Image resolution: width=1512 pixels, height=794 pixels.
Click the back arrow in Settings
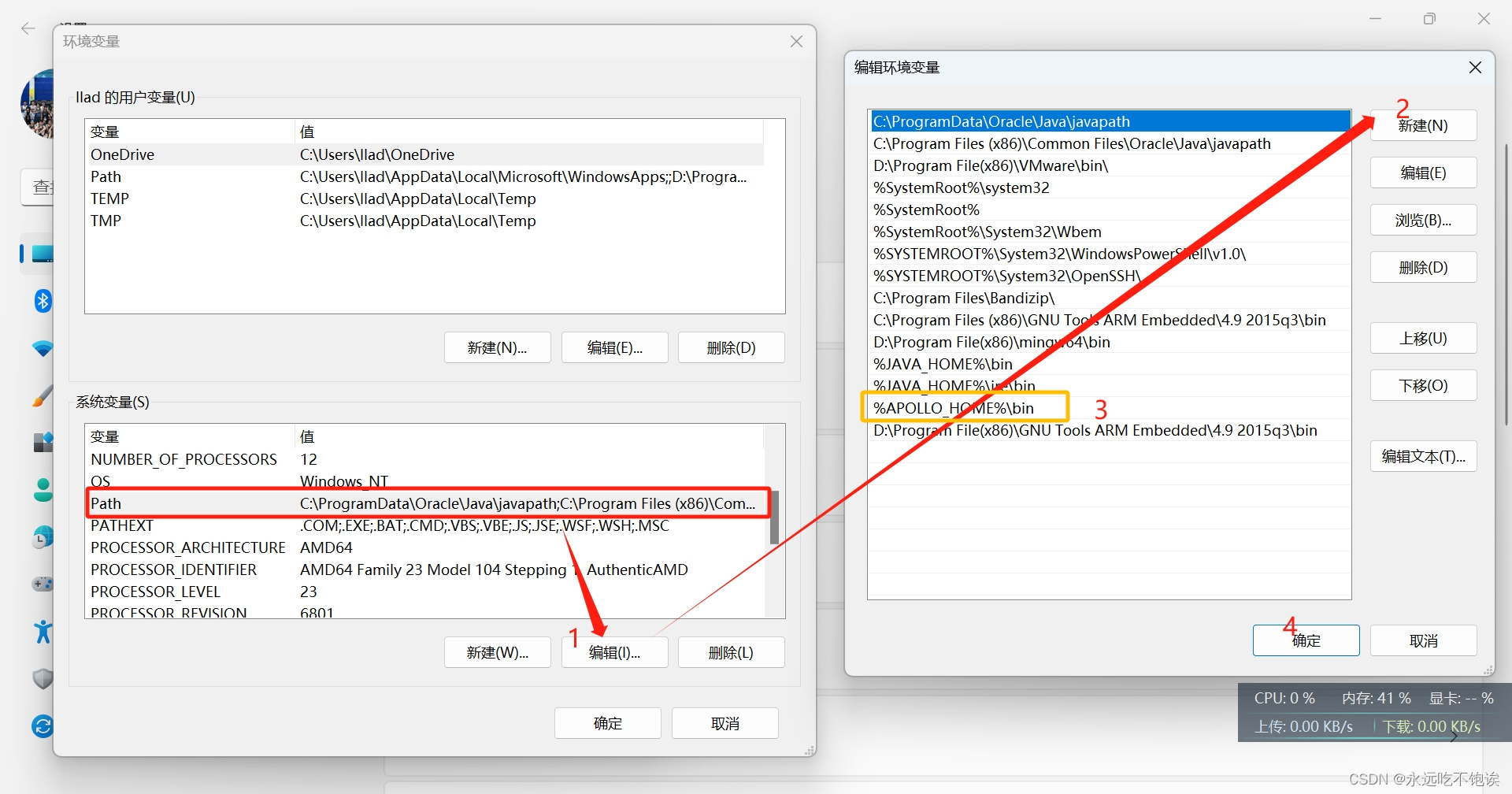(x=28, y=28)
